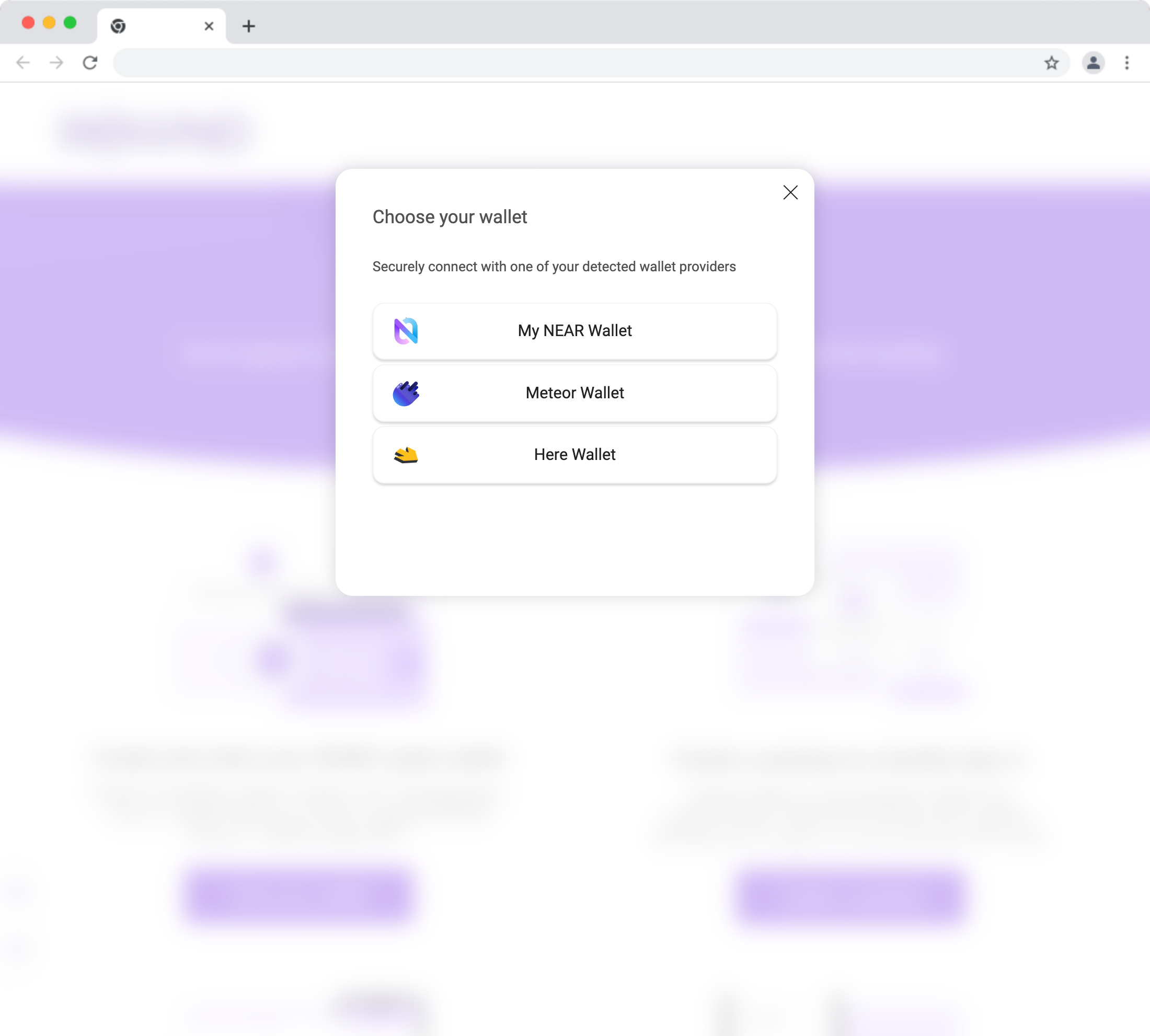Close the Choose your wallet dialog
This screenshot has height=1036, width=1150.
click(x=790, y=192)
